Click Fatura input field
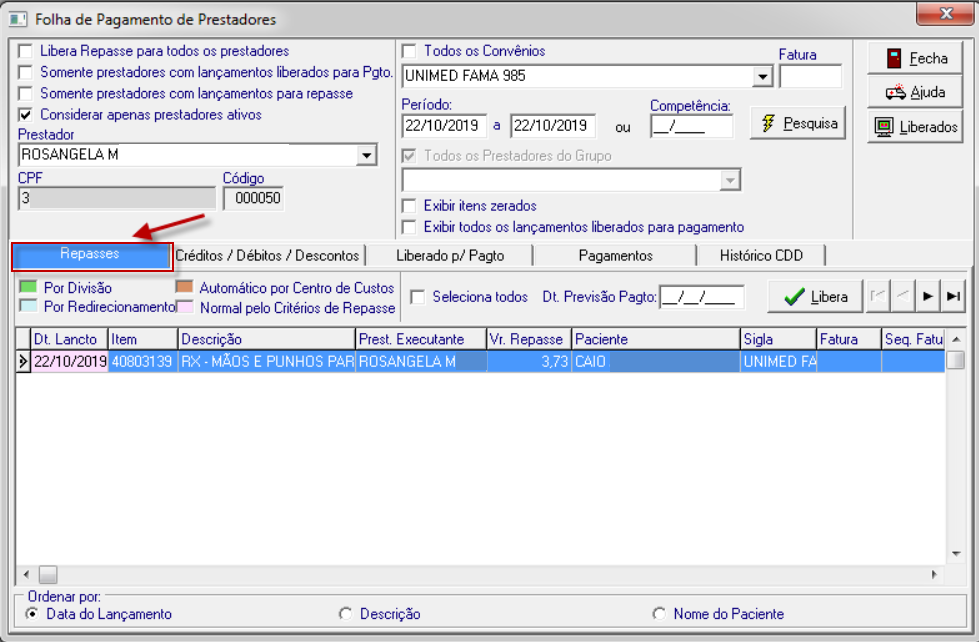Image resolution: width=979 pixels, height=642 pixels. 810,77
